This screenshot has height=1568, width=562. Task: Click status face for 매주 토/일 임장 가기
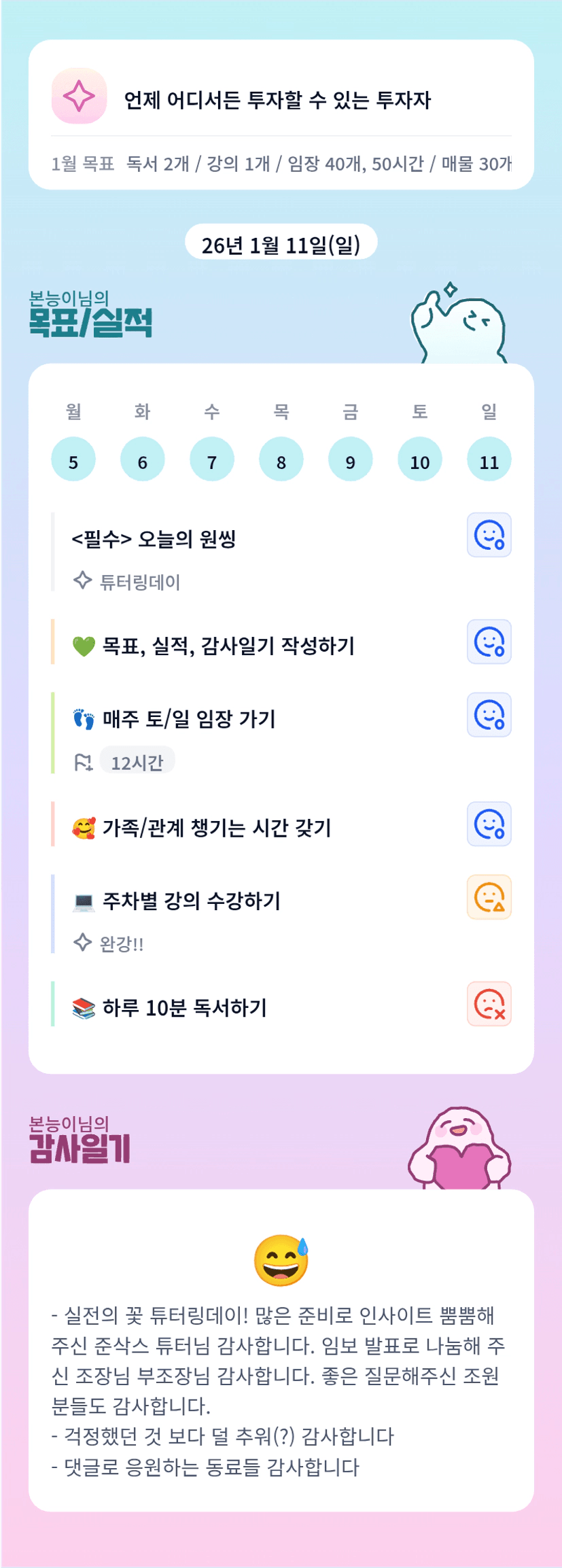click(489, 715)
